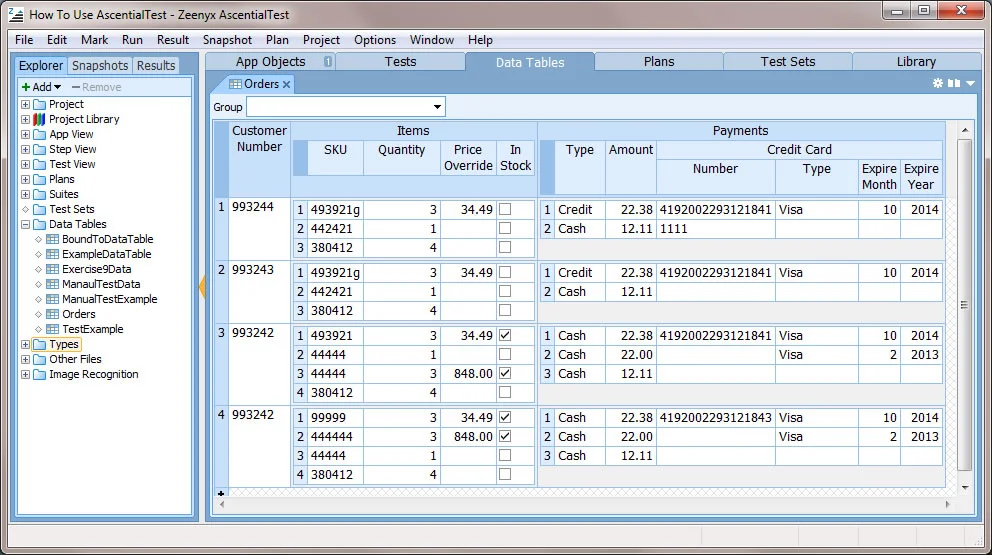This screenshot has width=992, height=555.
Task: Select card number ending 1843 cell
Action: (716, 418)
